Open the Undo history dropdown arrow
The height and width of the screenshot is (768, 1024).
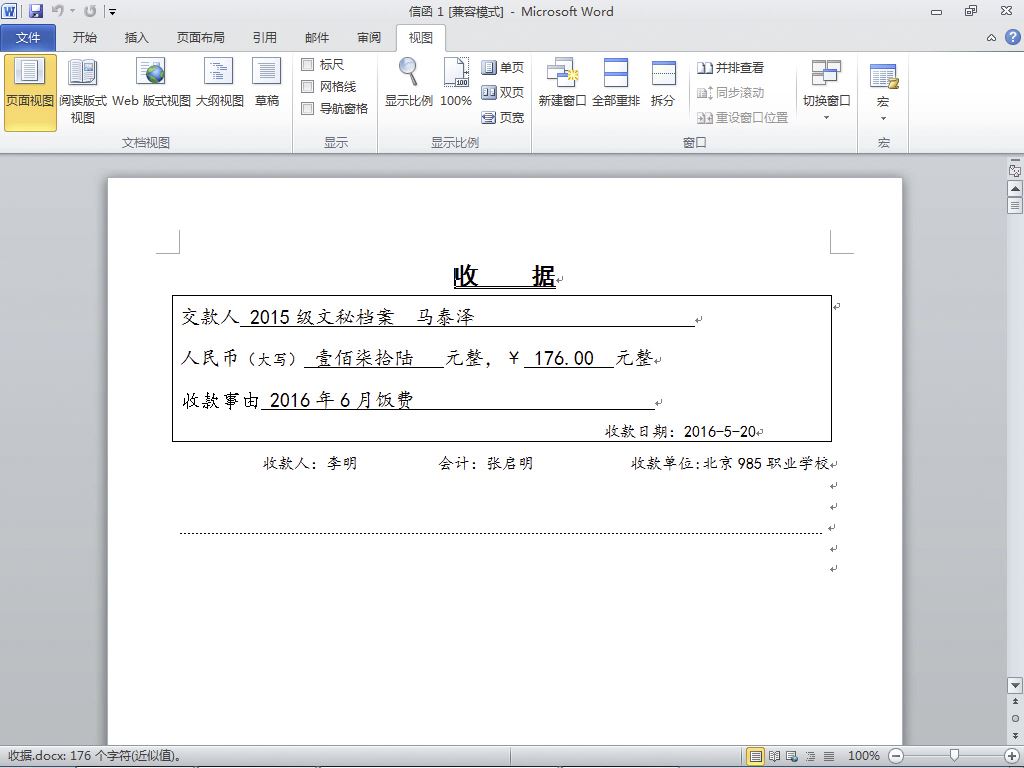point(72,11)
